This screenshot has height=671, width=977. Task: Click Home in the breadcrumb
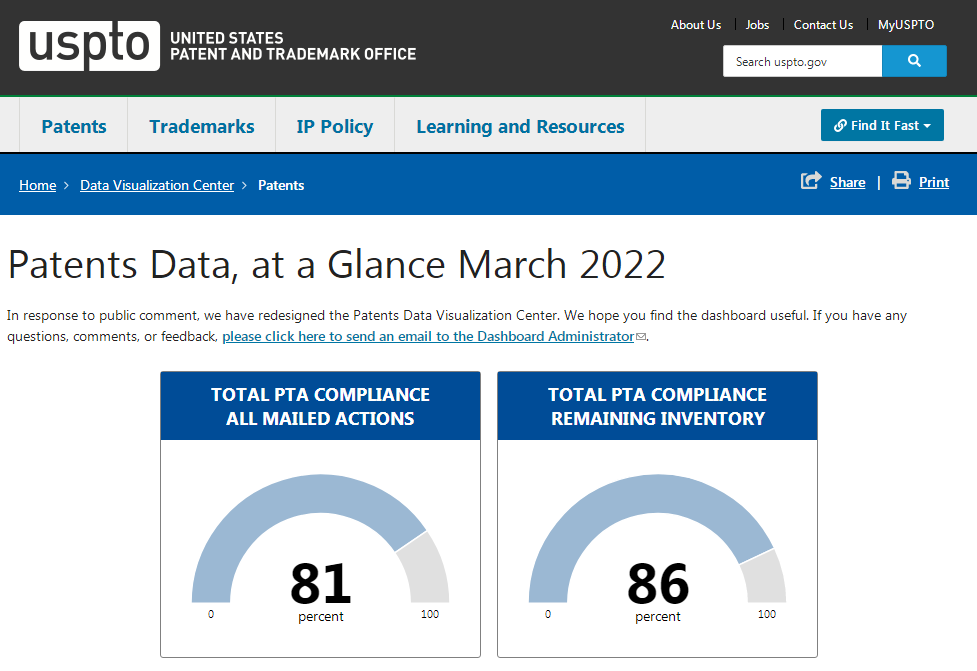(x=37, y=185)
